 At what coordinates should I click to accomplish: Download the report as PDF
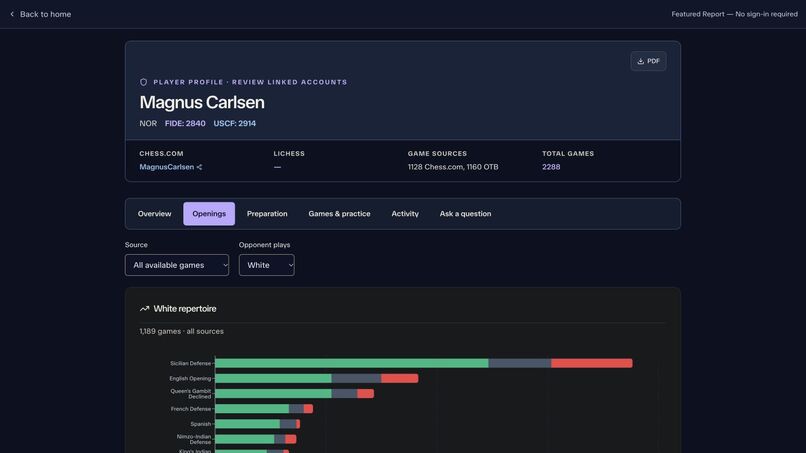(x=648, y=61)
